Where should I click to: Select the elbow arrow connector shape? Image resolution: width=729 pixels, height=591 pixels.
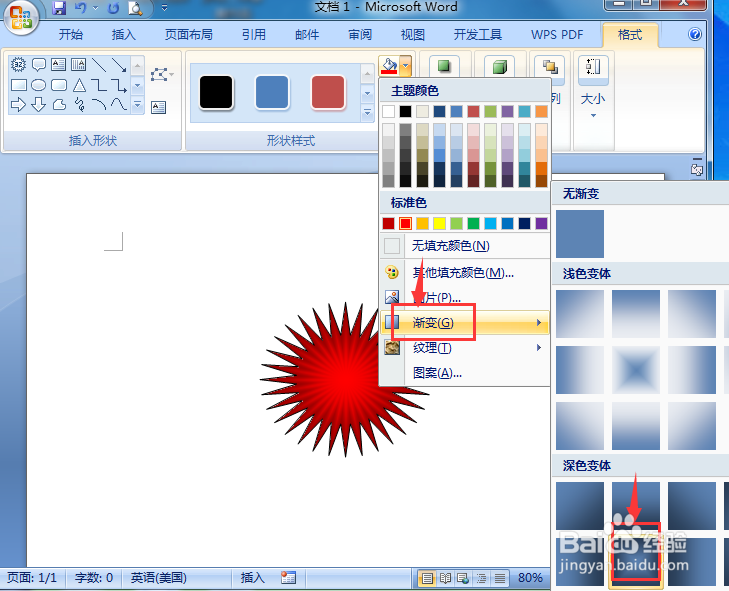pos(119,85)
